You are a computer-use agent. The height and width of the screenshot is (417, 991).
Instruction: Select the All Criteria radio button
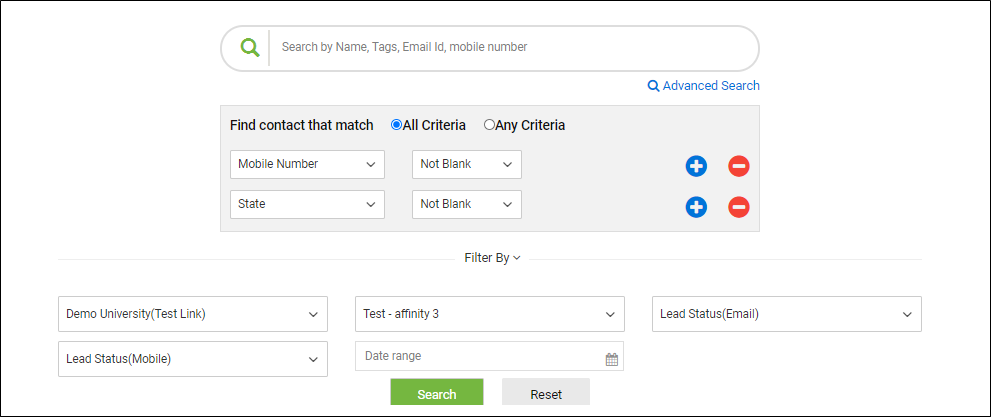[396, 125]
